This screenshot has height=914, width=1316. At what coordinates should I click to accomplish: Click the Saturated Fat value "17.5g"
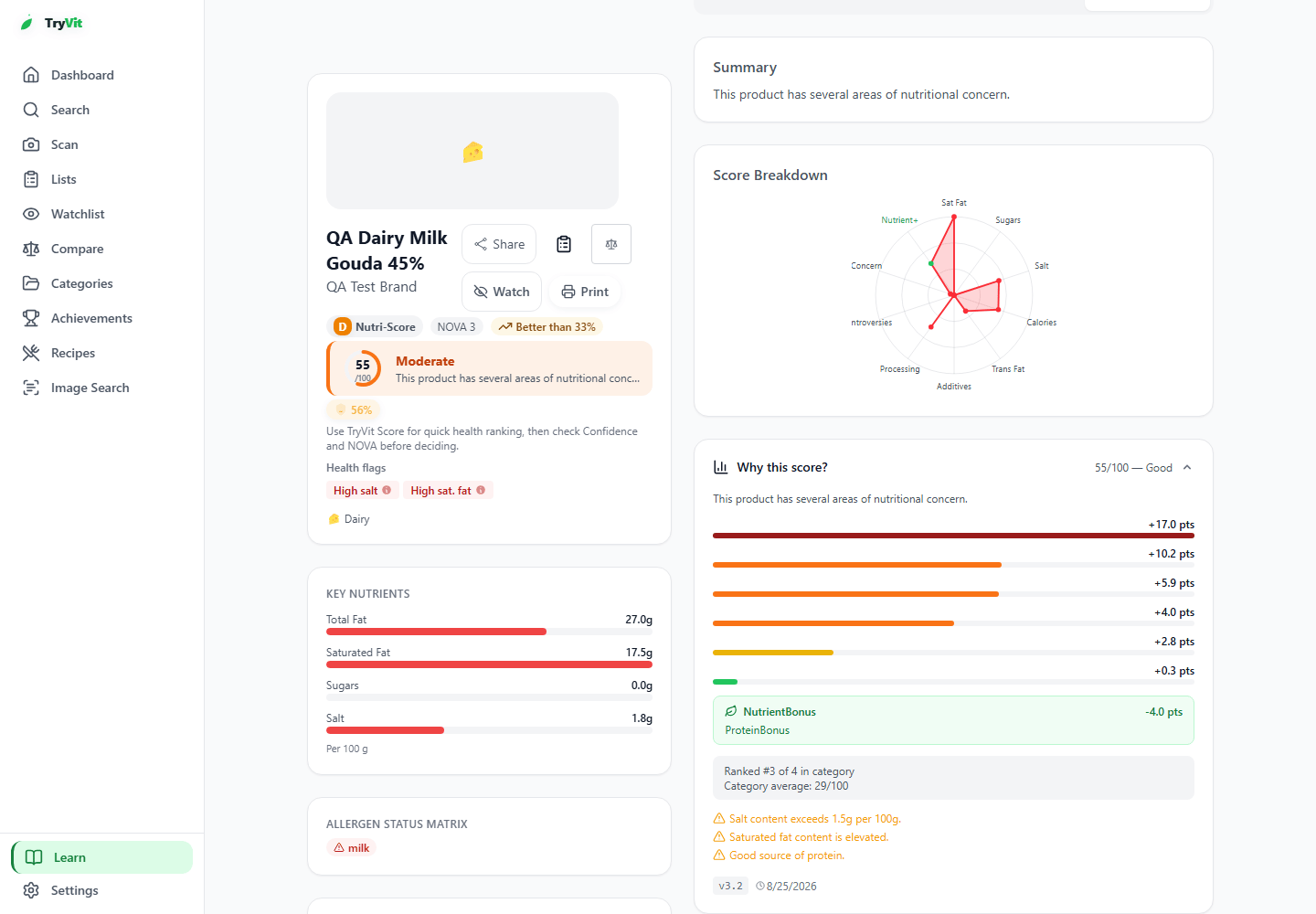click(x=639, y=653)
